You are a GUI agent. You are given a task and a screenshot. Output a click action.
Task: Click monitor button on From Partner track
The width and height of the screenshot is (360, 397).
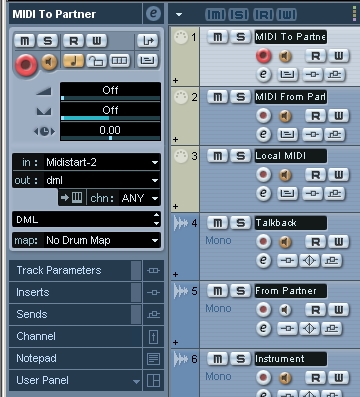(285, 310)
